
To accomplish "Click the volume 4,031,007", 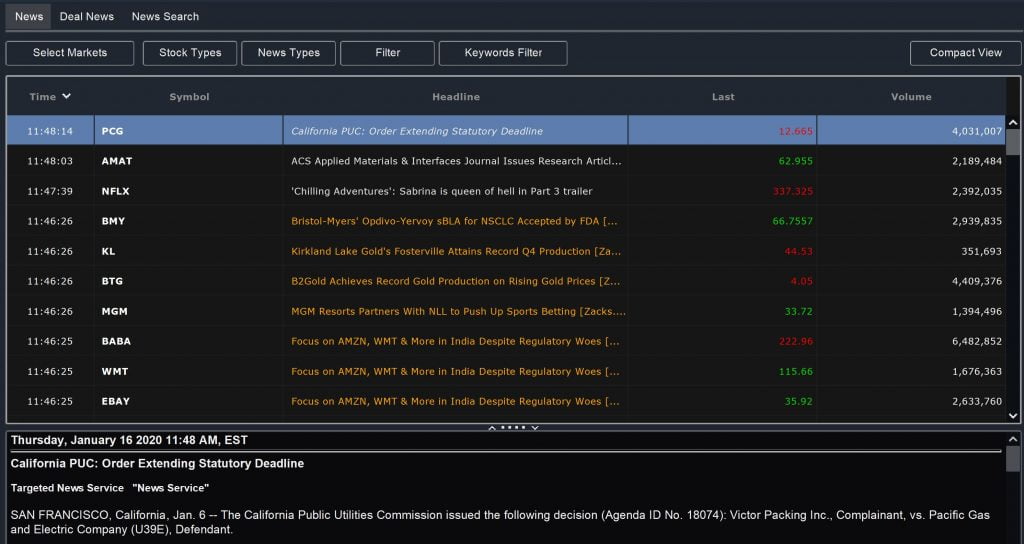I will (x=977, y=131).
